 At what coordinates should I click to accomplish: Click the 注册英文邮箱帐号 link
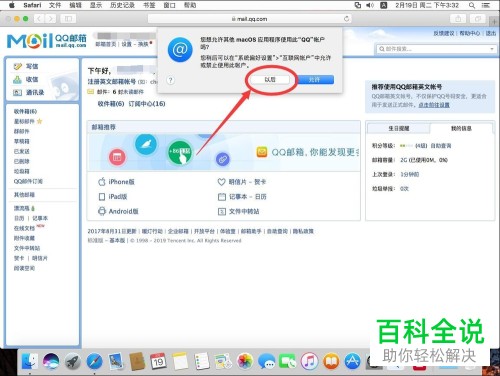pyautogui.click(x=112, y=82)
